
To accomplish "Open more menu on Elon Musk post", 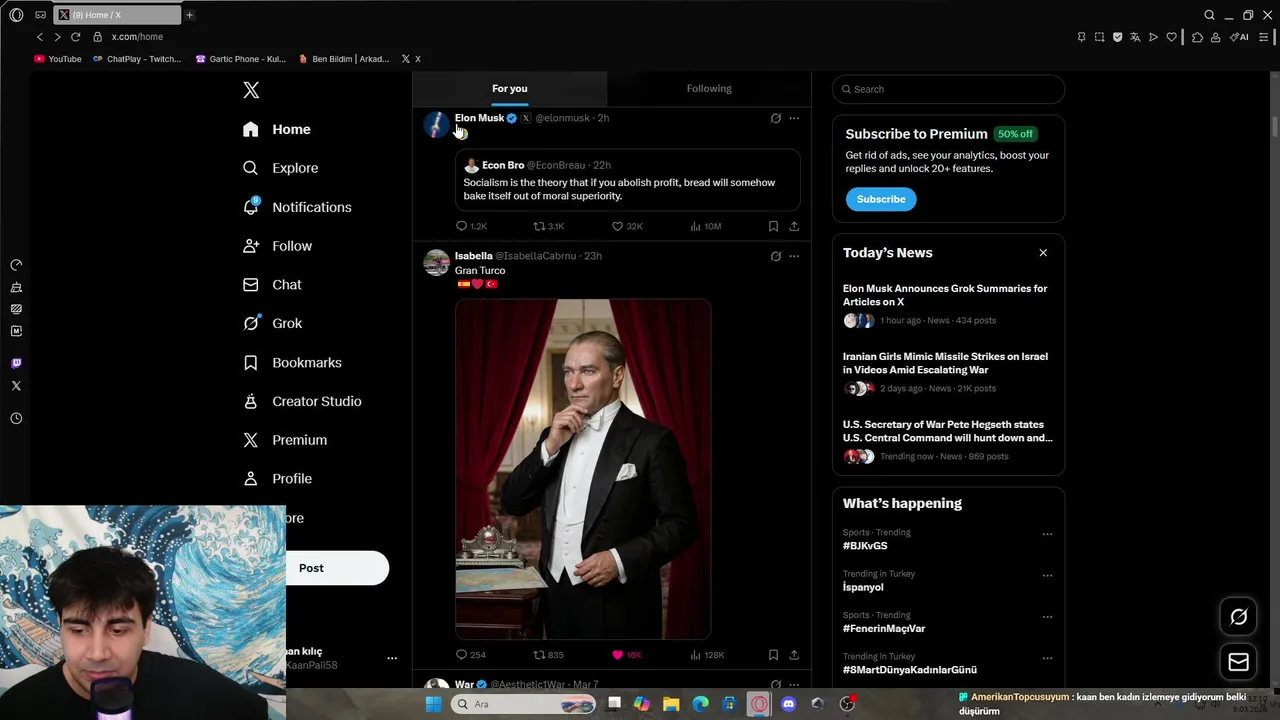I will click(x=794, y=118).
